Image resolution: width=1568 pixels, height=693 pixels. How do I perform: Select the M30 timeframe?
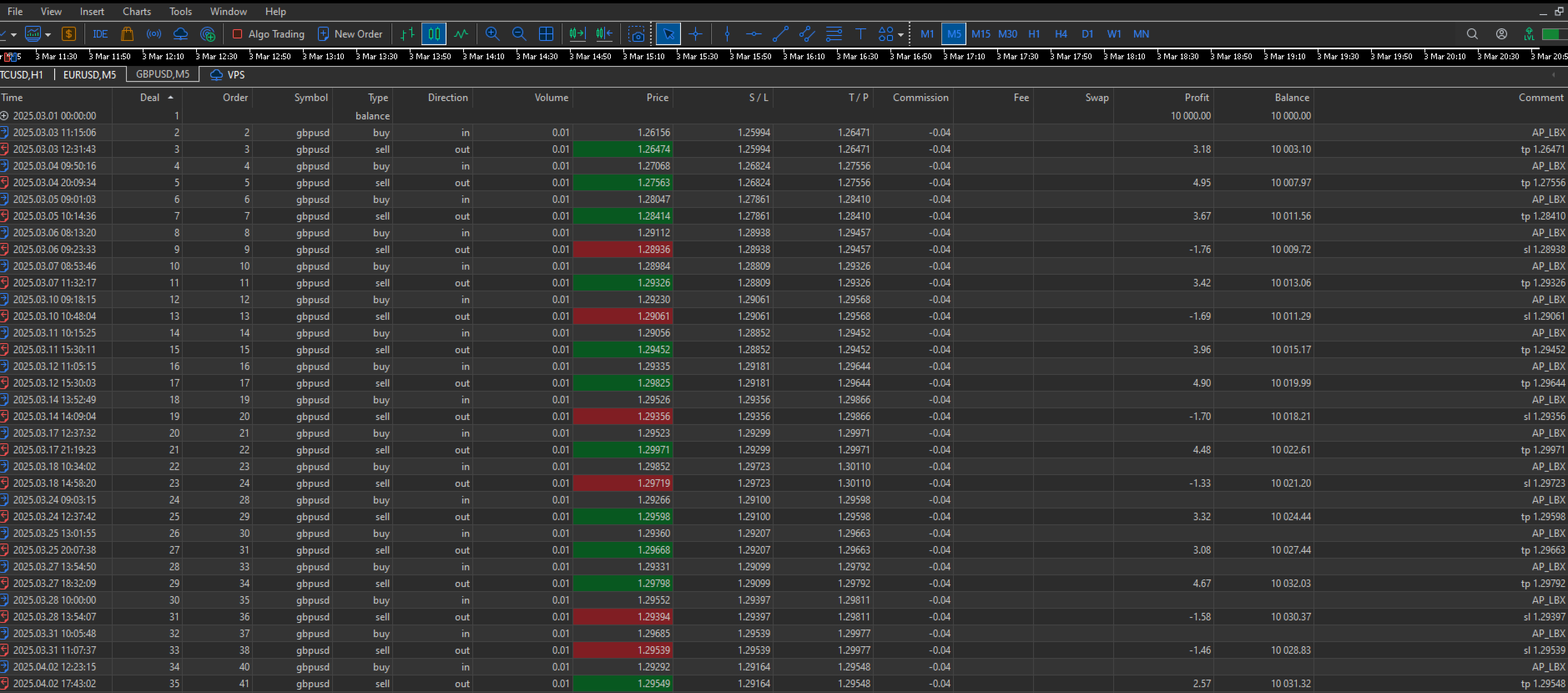point(1007,34)
